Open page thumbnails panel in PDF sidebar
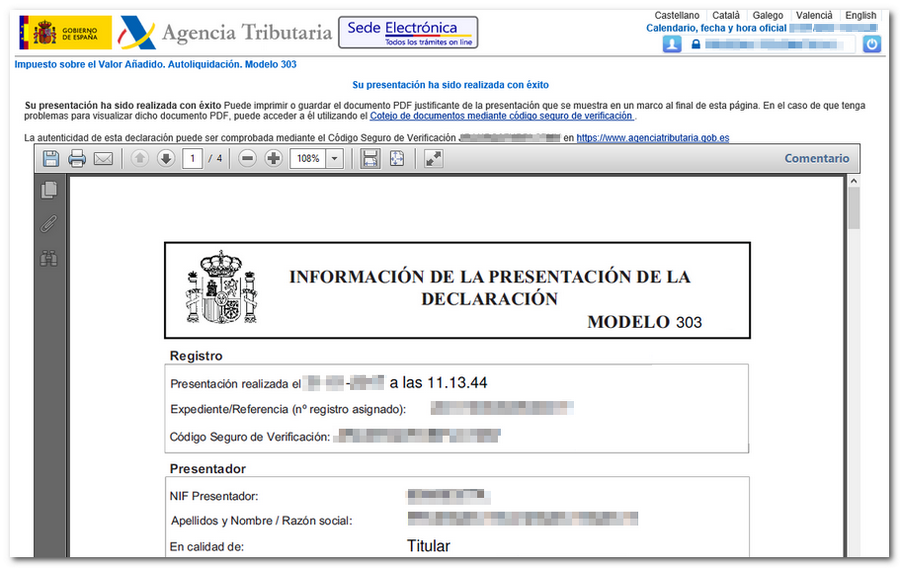900x568 pixels. coord(49,190)
